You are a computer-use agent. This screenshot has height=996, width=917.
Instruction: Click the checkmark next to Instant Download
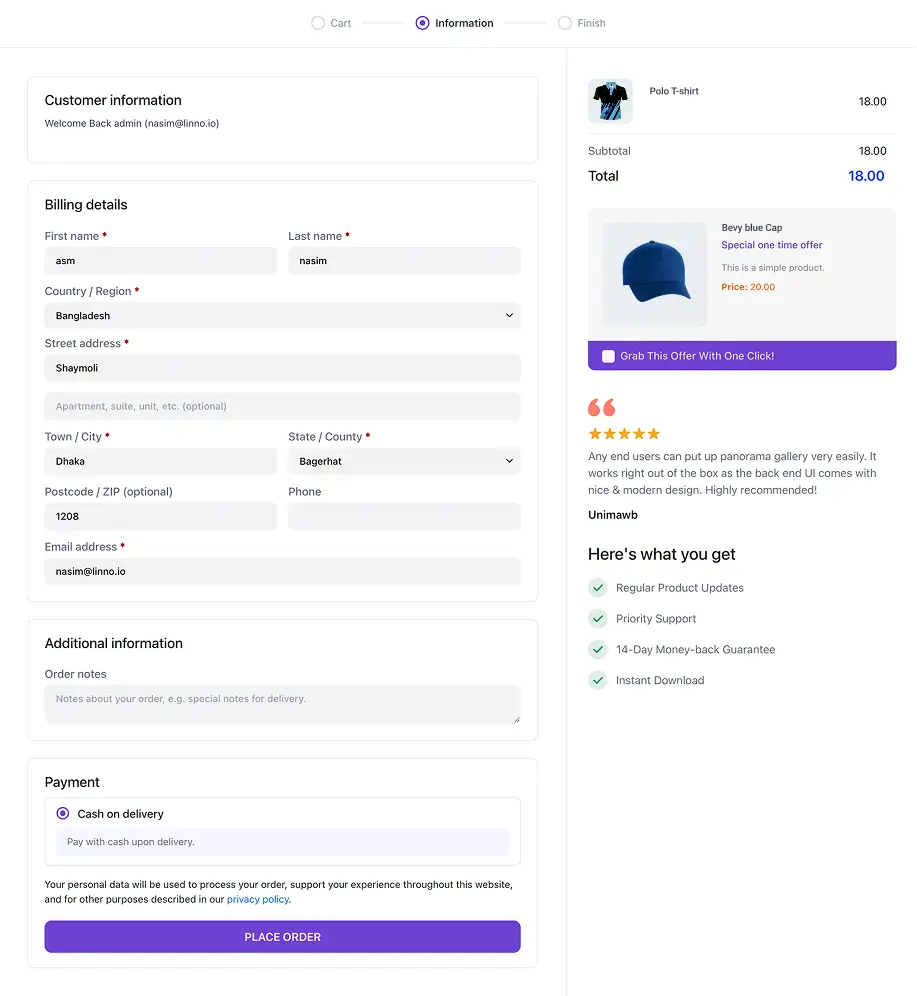click(597, 680)
